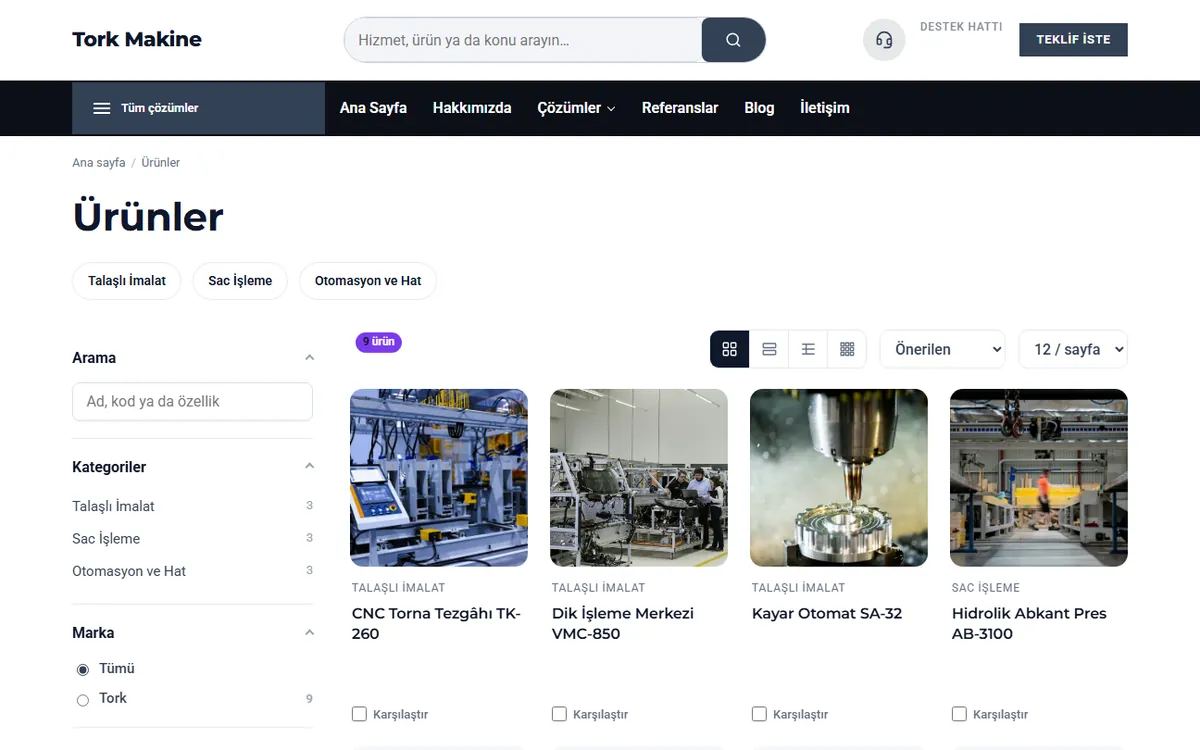Click the search magnifier button
Viewport: 1200px width, 750px height.
(x=733, y=40)
